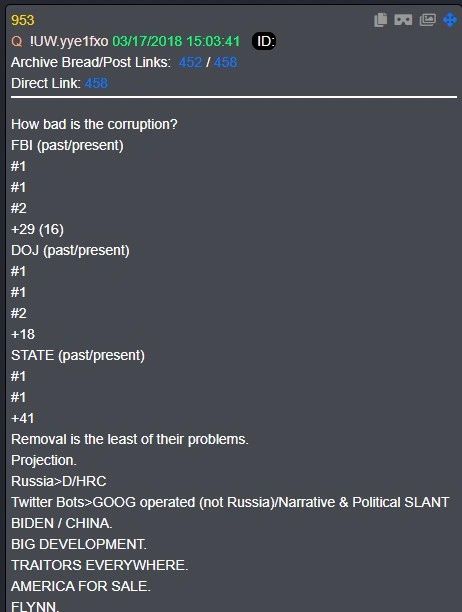Viewport: 462px width, 612px height.
Task: Click the 'FBI (past/present)' line
Action: (x=67, y=145)
